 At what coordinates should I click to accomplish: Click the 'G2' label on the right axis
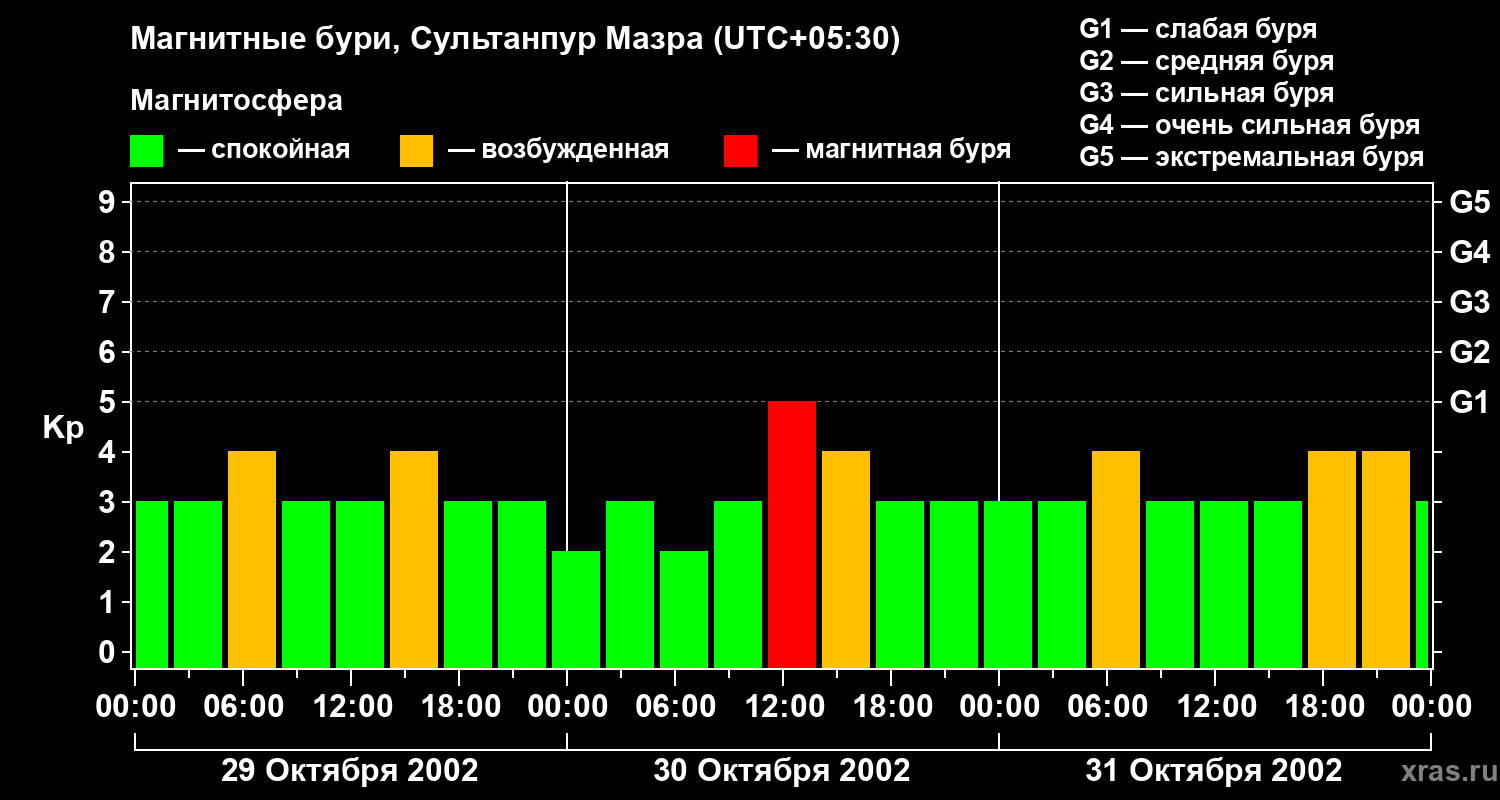(x=1470, y=352)
